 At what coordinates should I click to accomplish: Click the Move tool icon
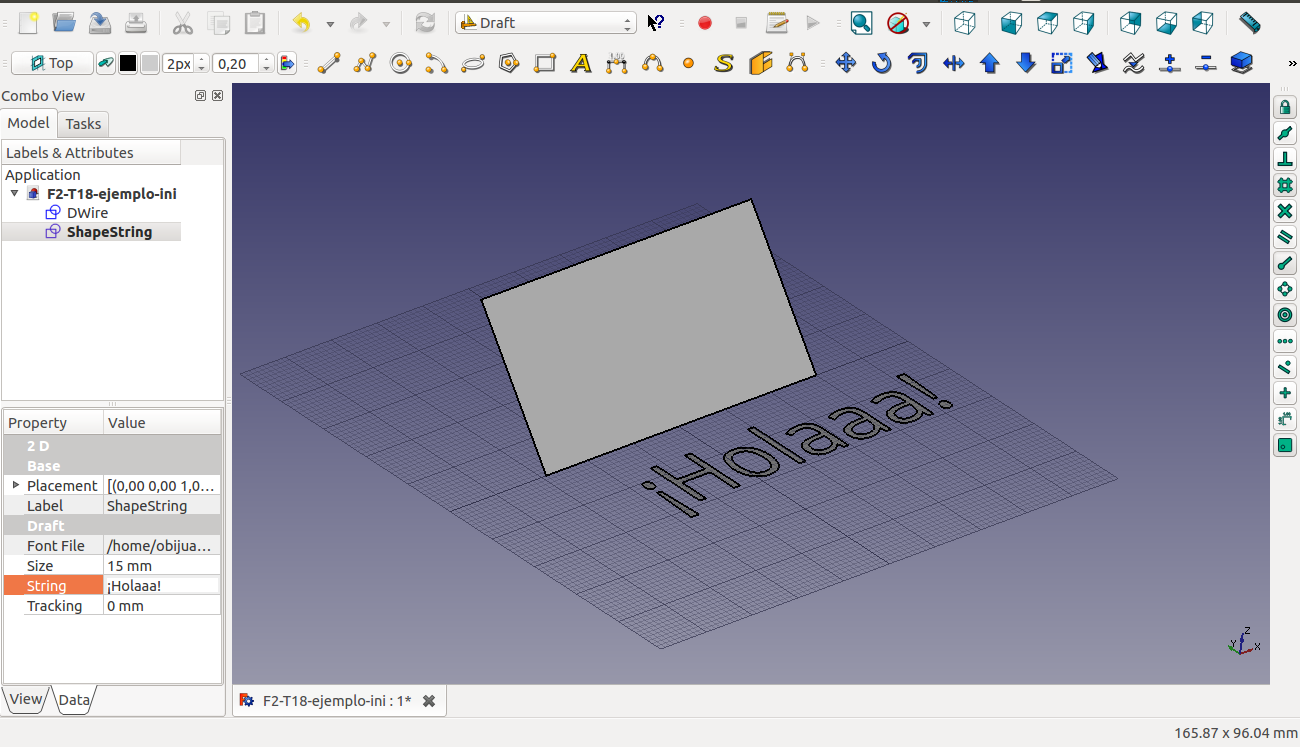click(x=845, y=64)
